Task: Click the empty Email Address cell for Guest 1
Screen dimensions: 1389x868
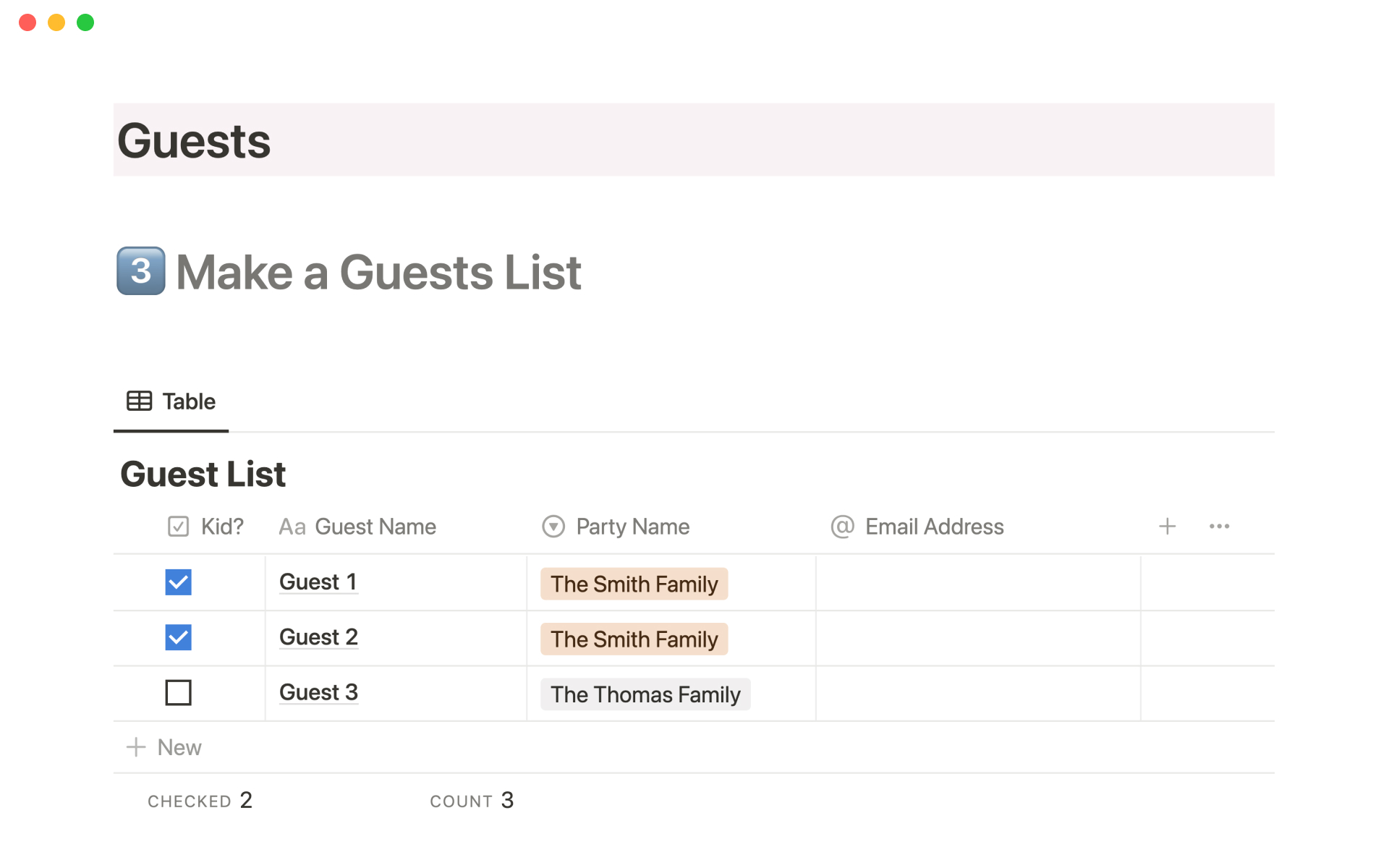Action: pyautogui.click(x=977, y=583)
